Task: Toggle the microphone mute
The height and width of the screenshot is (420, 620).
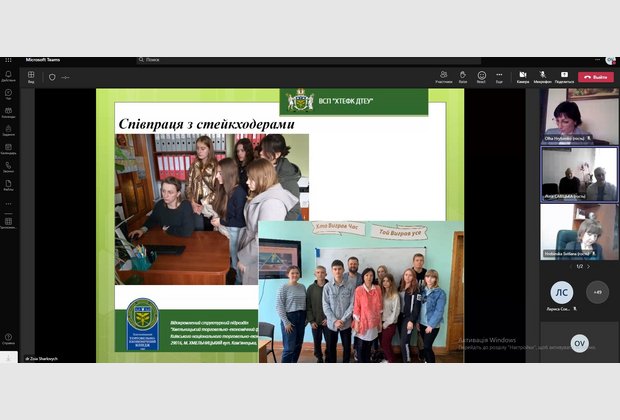Action: [542, 76]
